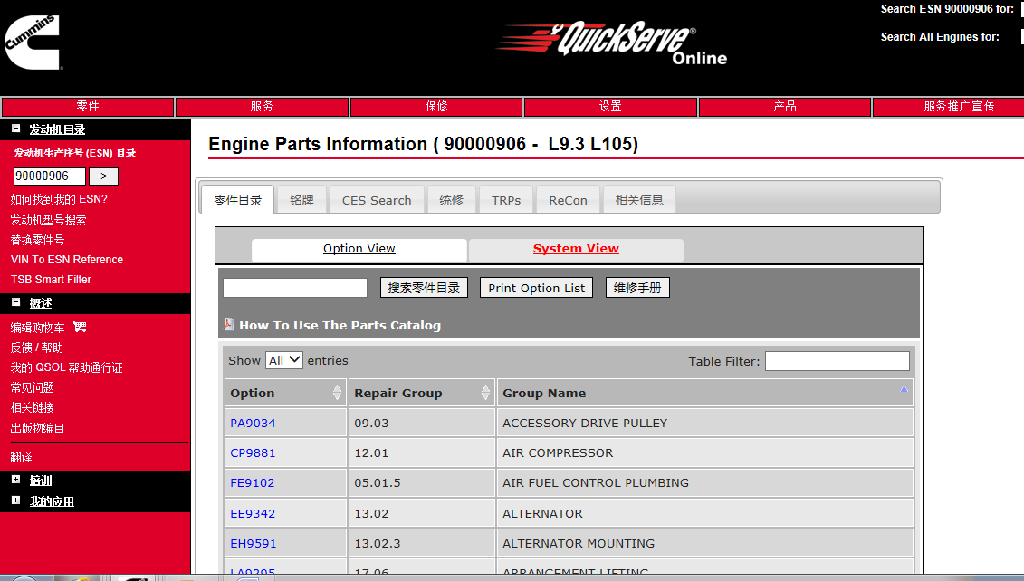Screen dimensions: 1024x581
Task: Open option link EH9591
Action: (x=253, y=543)
